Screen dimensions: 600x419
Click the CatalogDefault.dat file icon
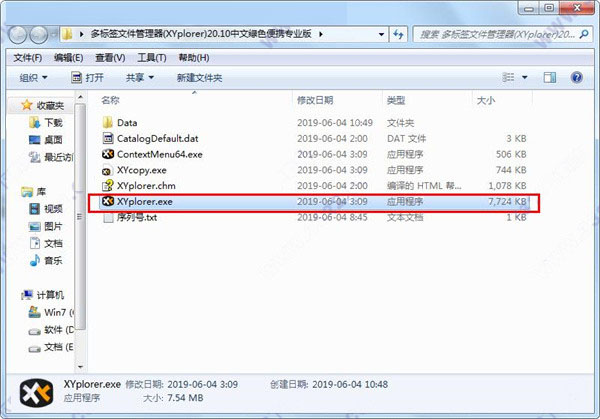(x=108, y=138)
